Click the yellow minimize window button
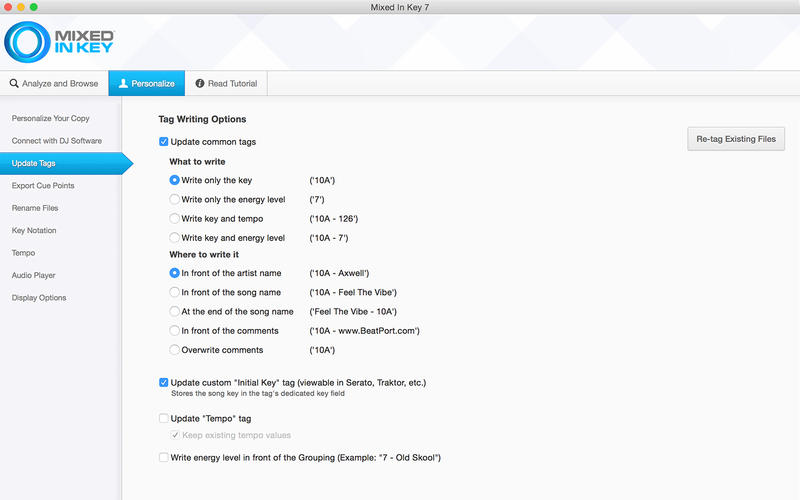800x500 pixels. [21, 7]
